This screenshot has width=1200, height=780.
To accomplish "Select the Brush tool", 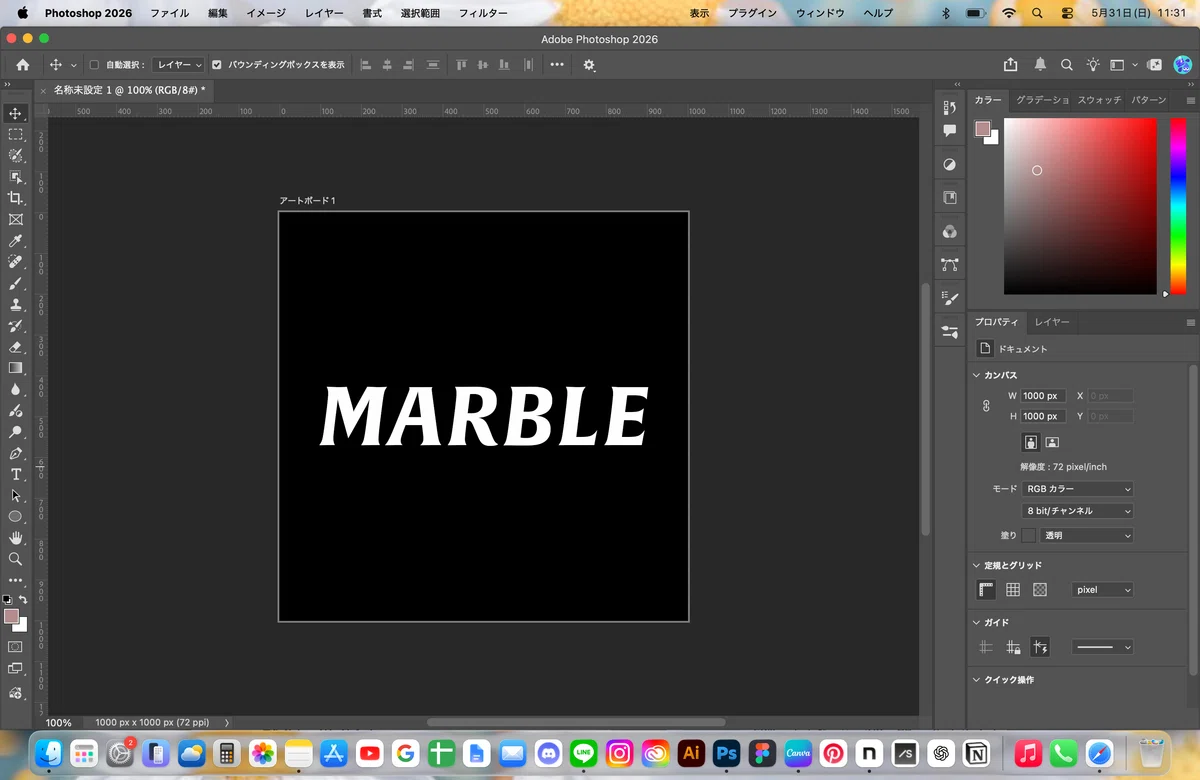I will [x=15, y=284].
